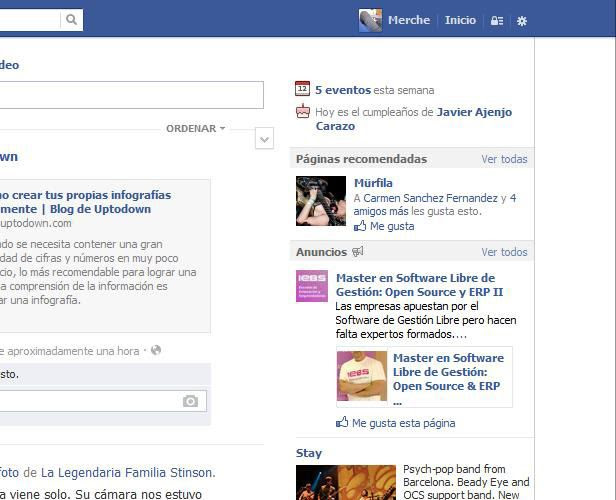Like the IEBS page via Me gusta esta página

click(396, 423)
